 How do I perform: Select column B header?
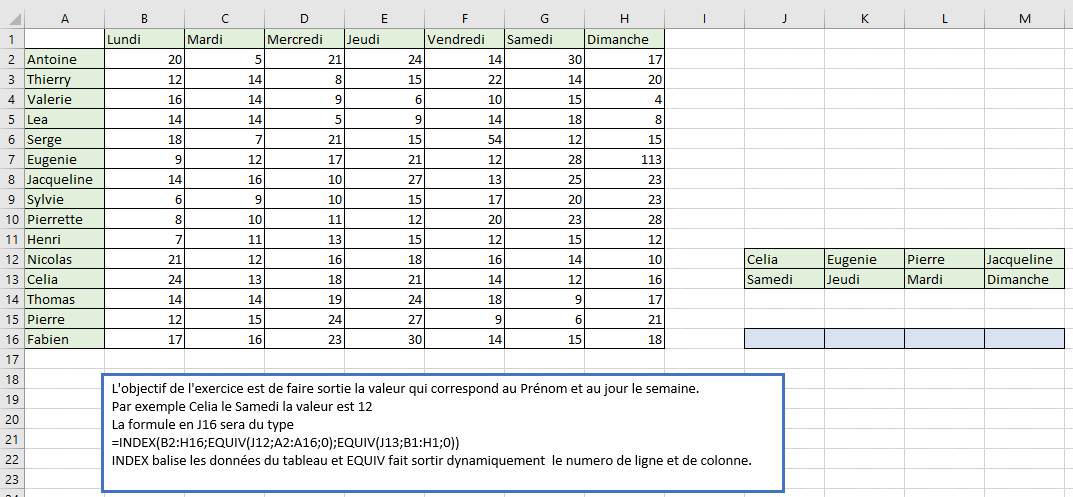(x=144, y=18)
